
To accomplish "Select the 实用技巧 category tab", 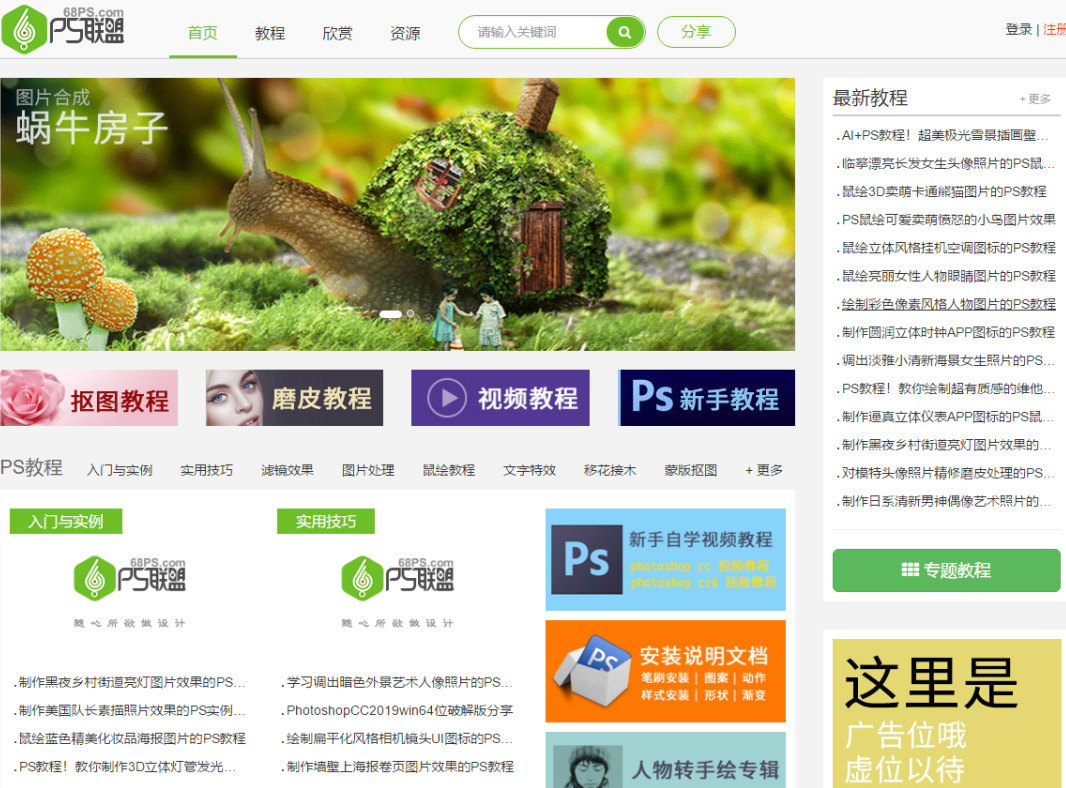I will point(207,470).
